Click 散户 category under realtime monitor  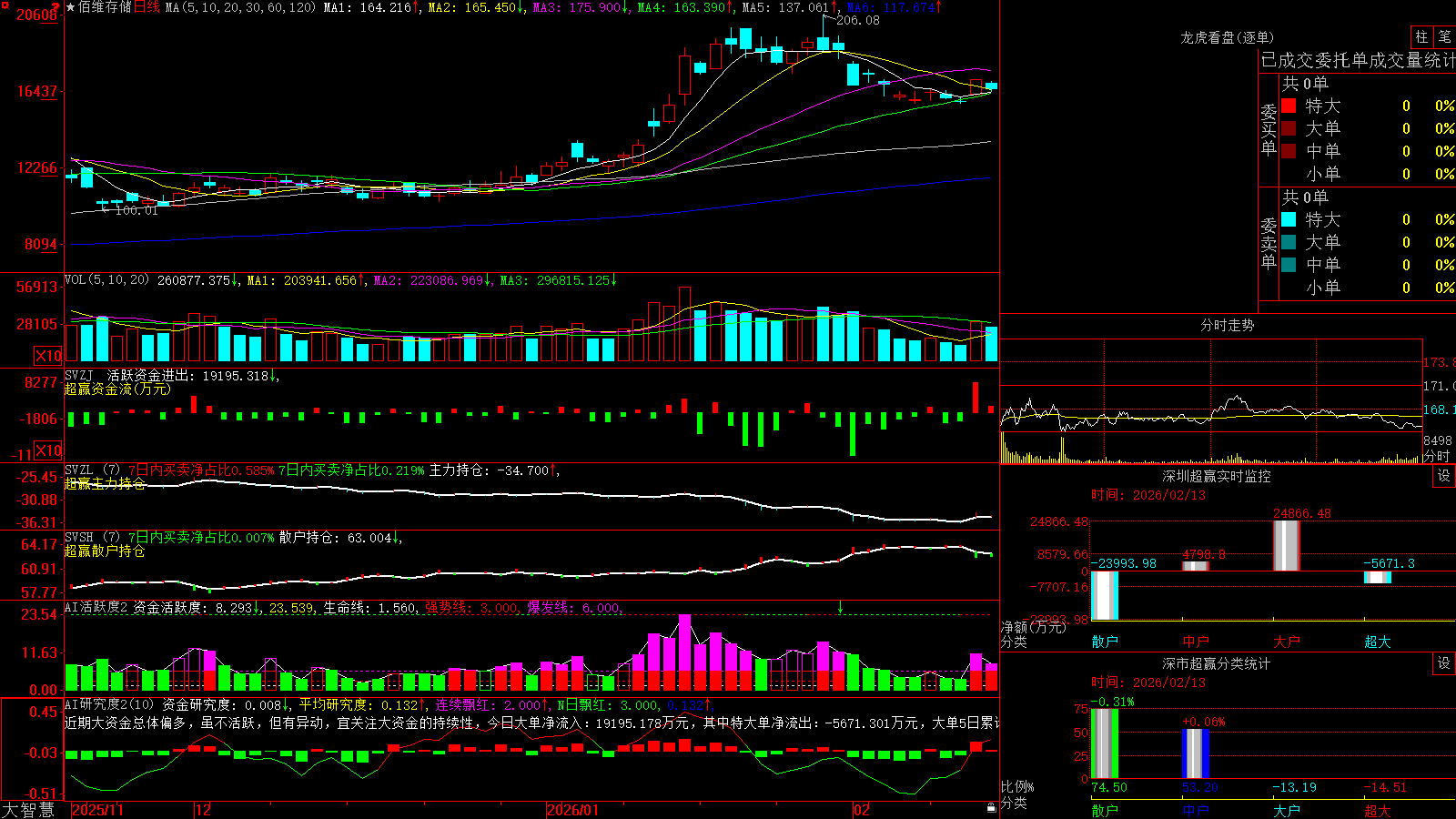[x=1105, y=642]
